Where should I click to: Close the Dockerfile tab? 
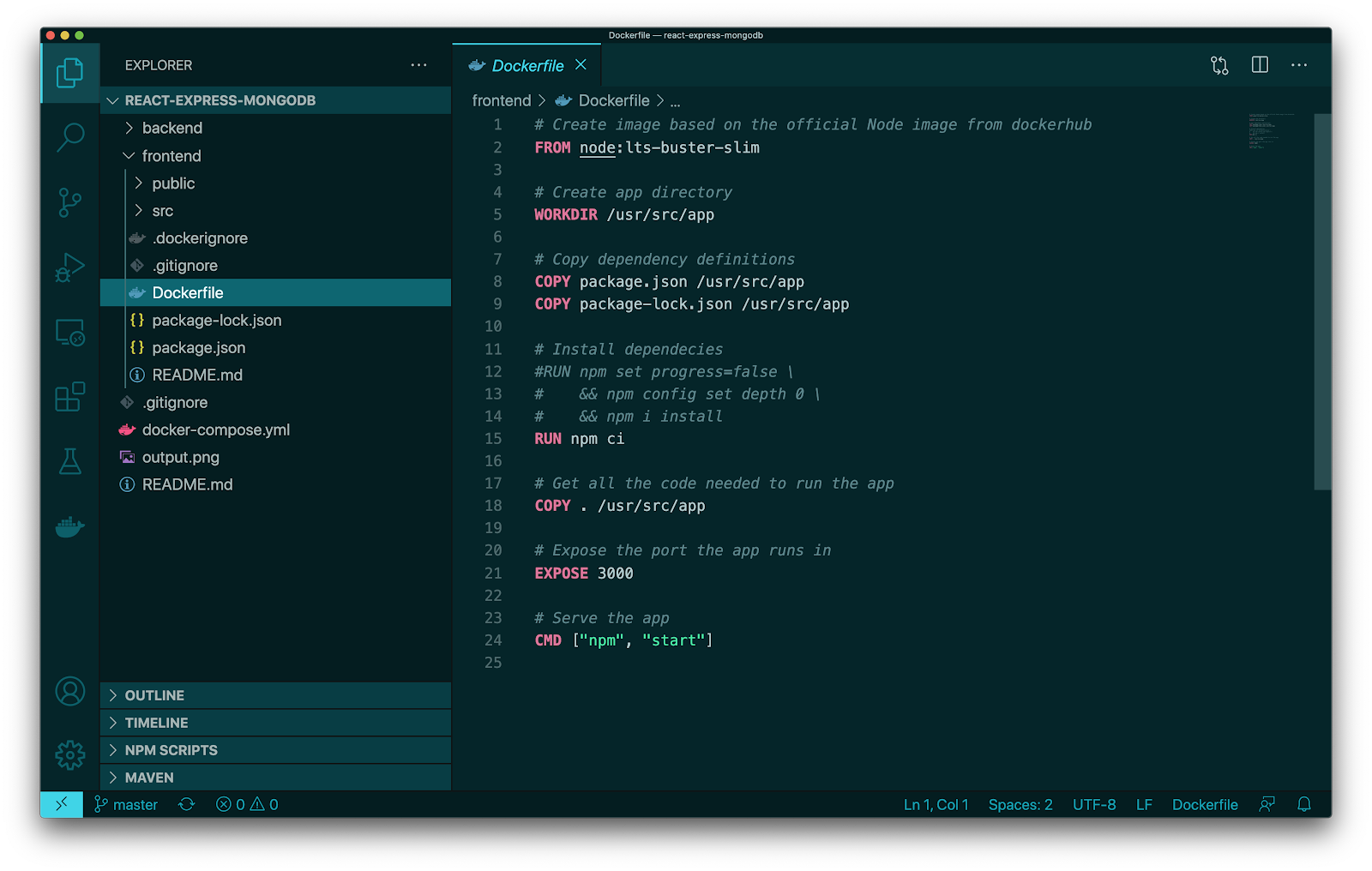click(581, 65)
